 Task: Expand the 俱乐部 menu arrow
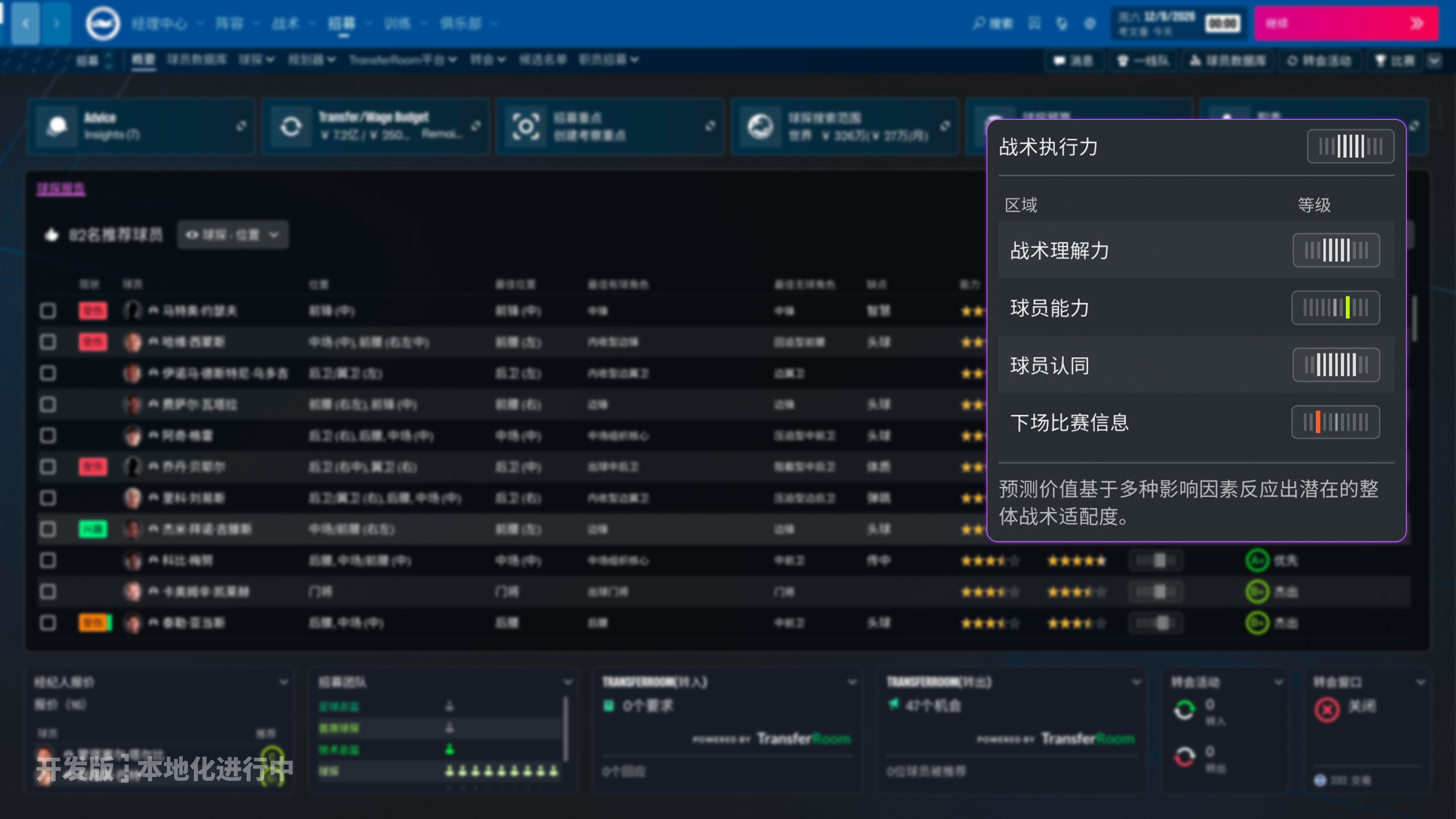(x=494, y=24)
